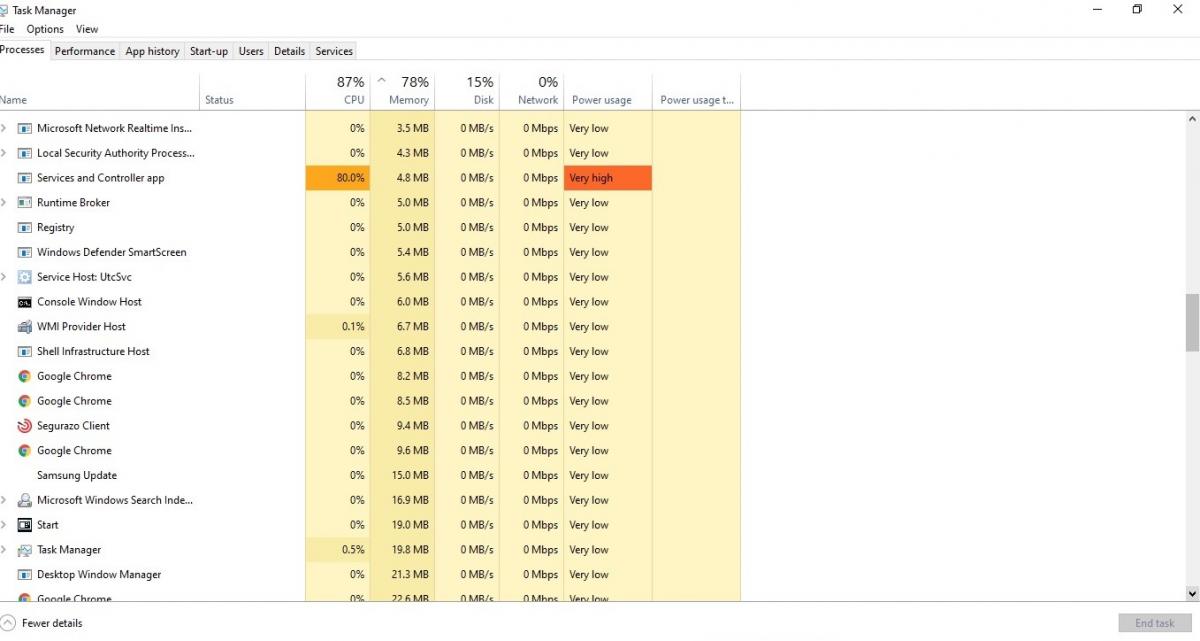Expand the Microsoft Windows Search Indexer group
The height and width of the screenshot is (641, 1200).
point(4,500)
